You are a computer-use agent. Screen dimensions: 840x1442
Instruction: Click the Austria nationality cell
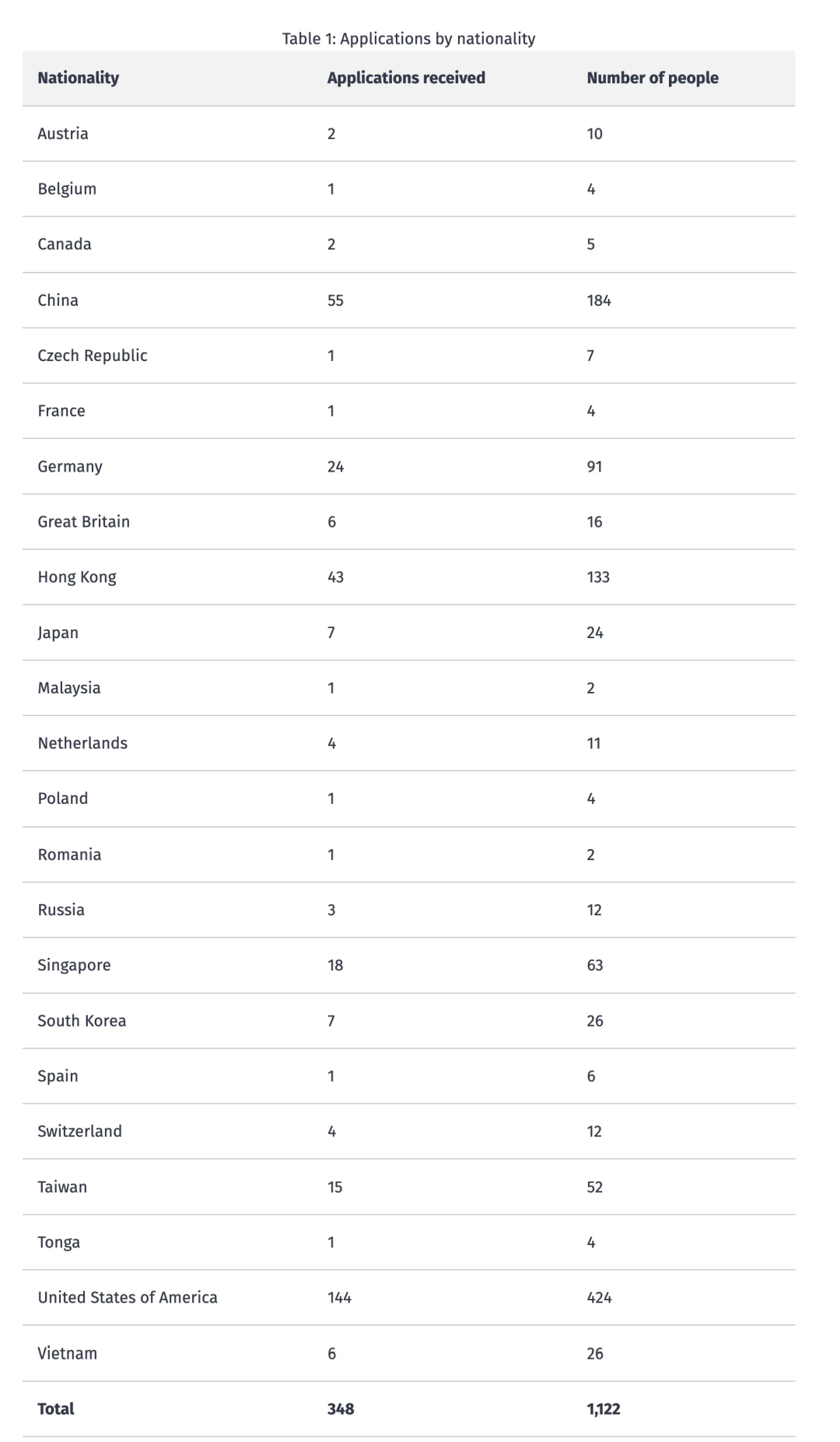point(63,134)
